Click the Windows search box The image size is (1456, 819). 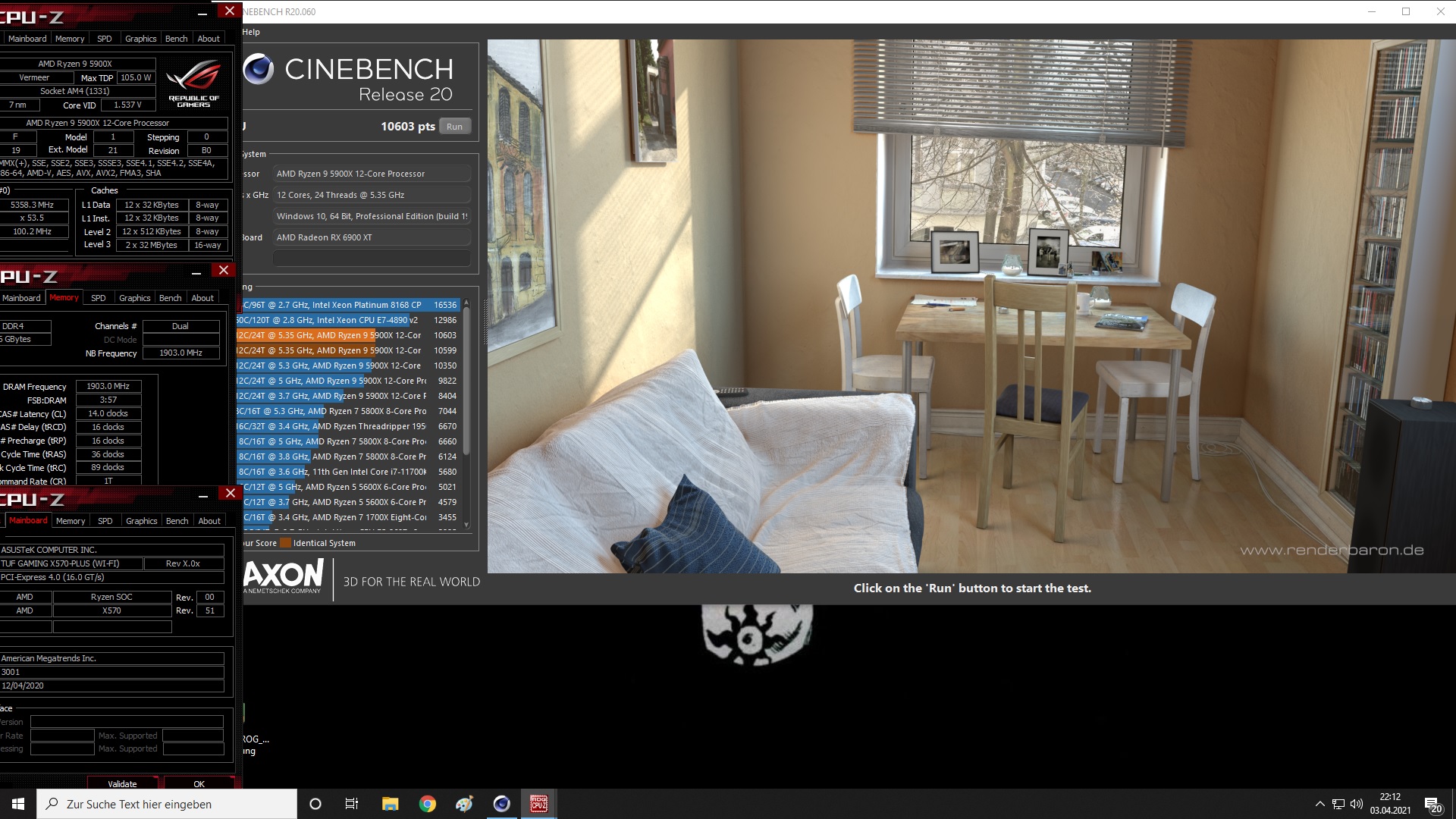coord(167,804)
